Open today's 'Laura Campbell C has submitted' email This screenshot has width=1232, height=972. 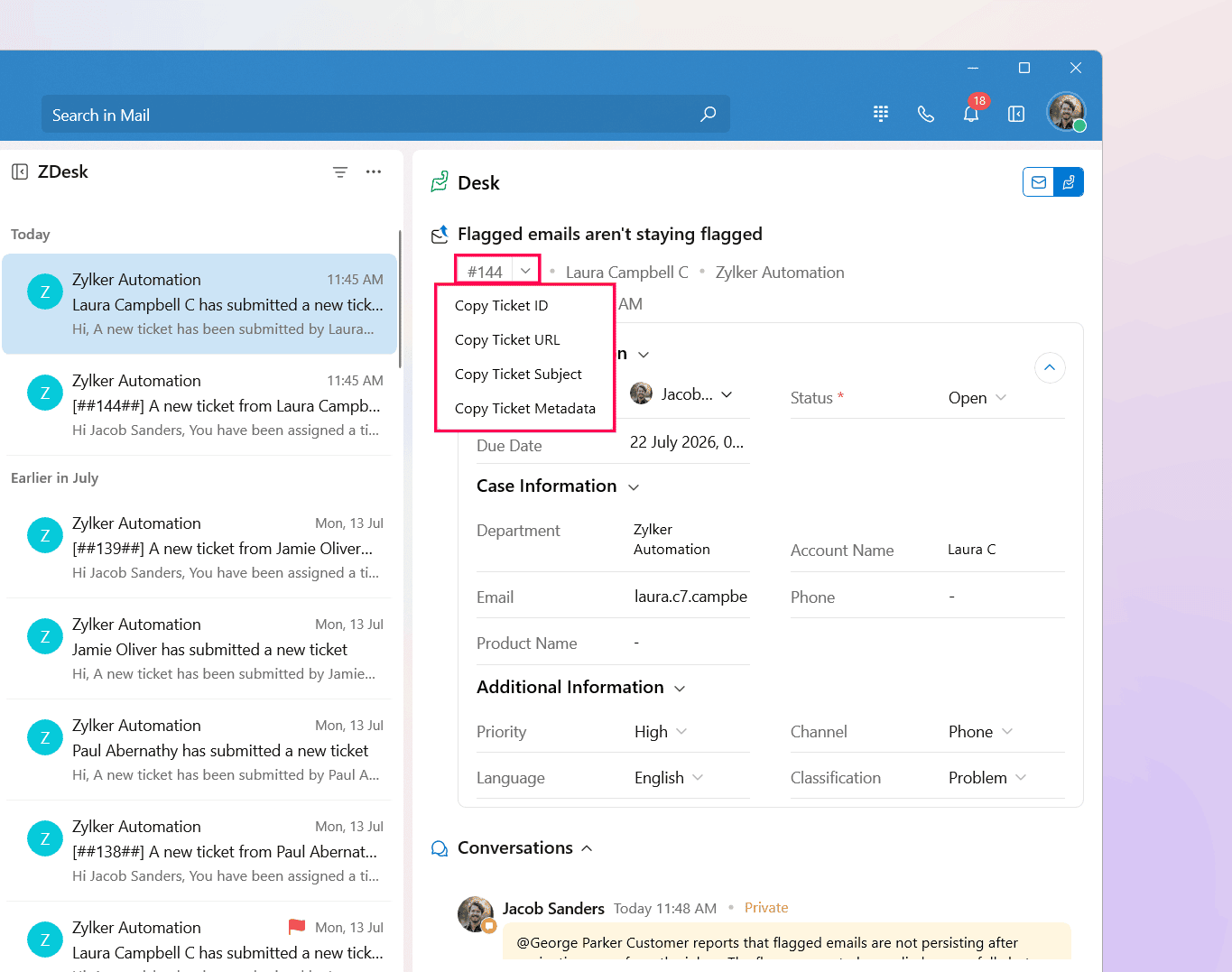199,304
